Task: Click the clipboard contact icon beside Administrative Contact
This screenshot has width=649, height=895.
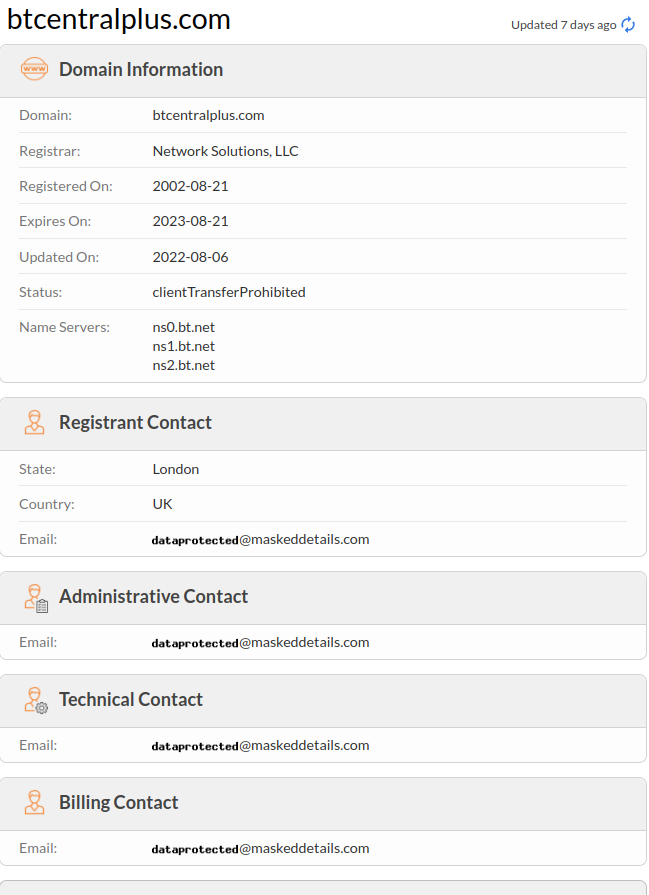Action: point(34,597)
